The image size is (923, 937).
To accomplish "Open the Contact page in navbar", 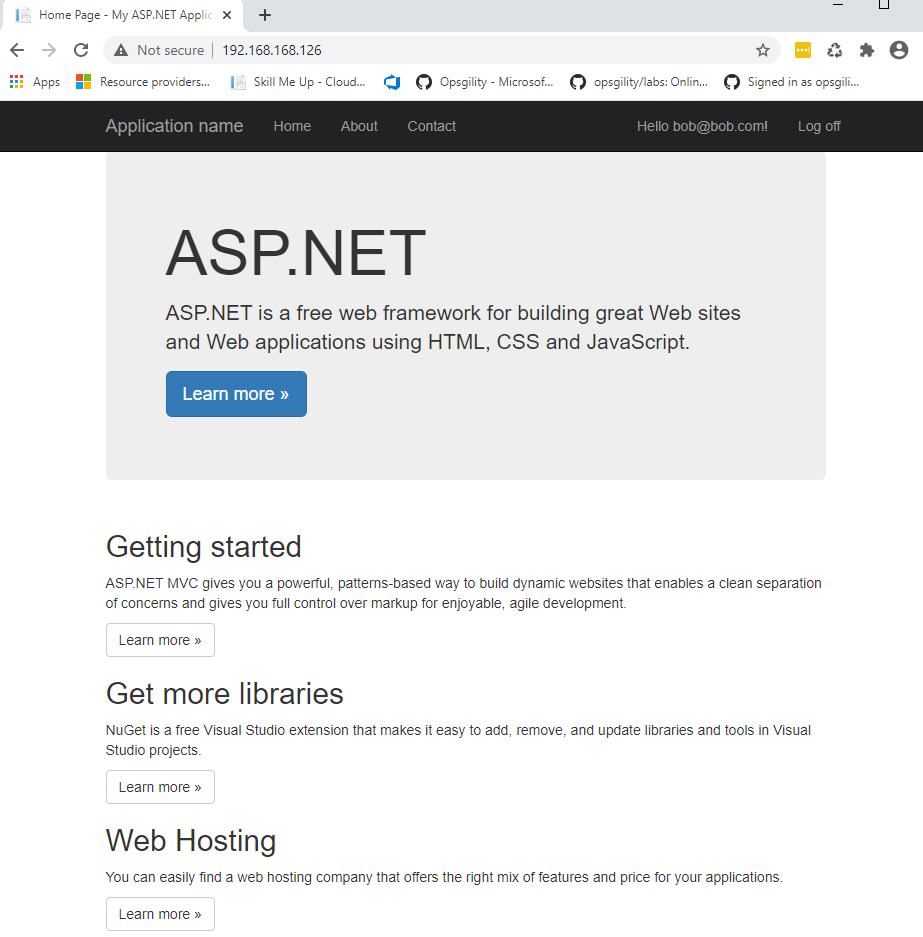I will pos(431,126).
